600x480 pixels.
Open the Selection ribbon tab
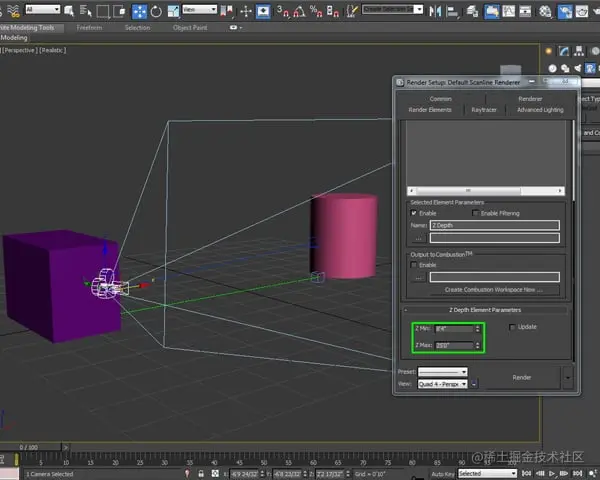(x=137, y=28)
